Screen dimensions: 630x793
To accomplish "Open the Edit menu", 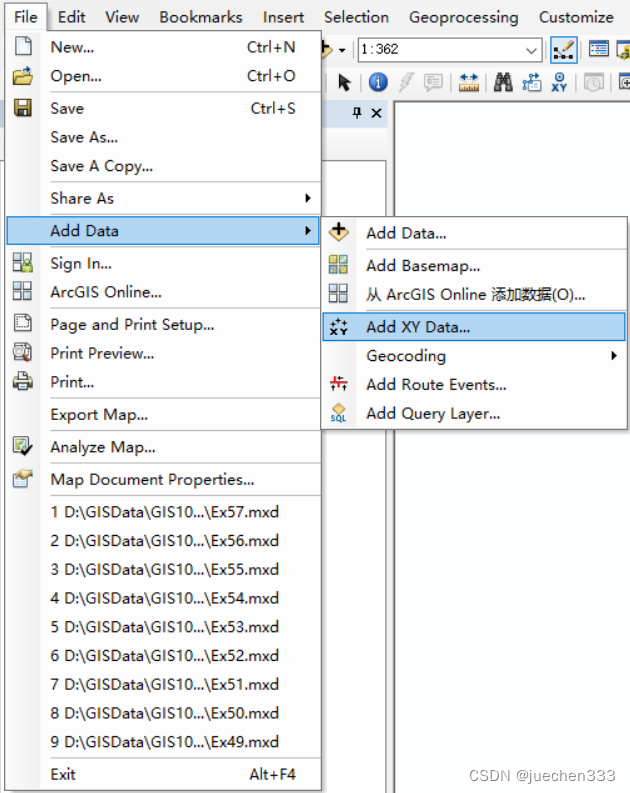I will (x=71, y=17).
